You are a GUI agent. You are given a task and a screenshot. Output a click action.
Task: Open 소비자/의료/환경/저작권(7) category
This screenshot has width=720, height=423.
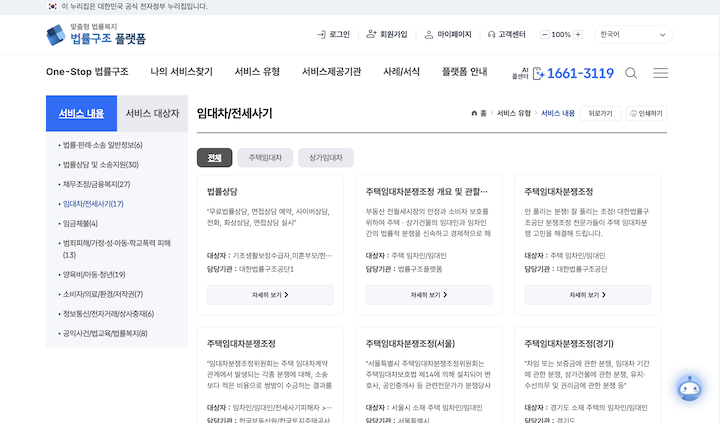(103, 294)
